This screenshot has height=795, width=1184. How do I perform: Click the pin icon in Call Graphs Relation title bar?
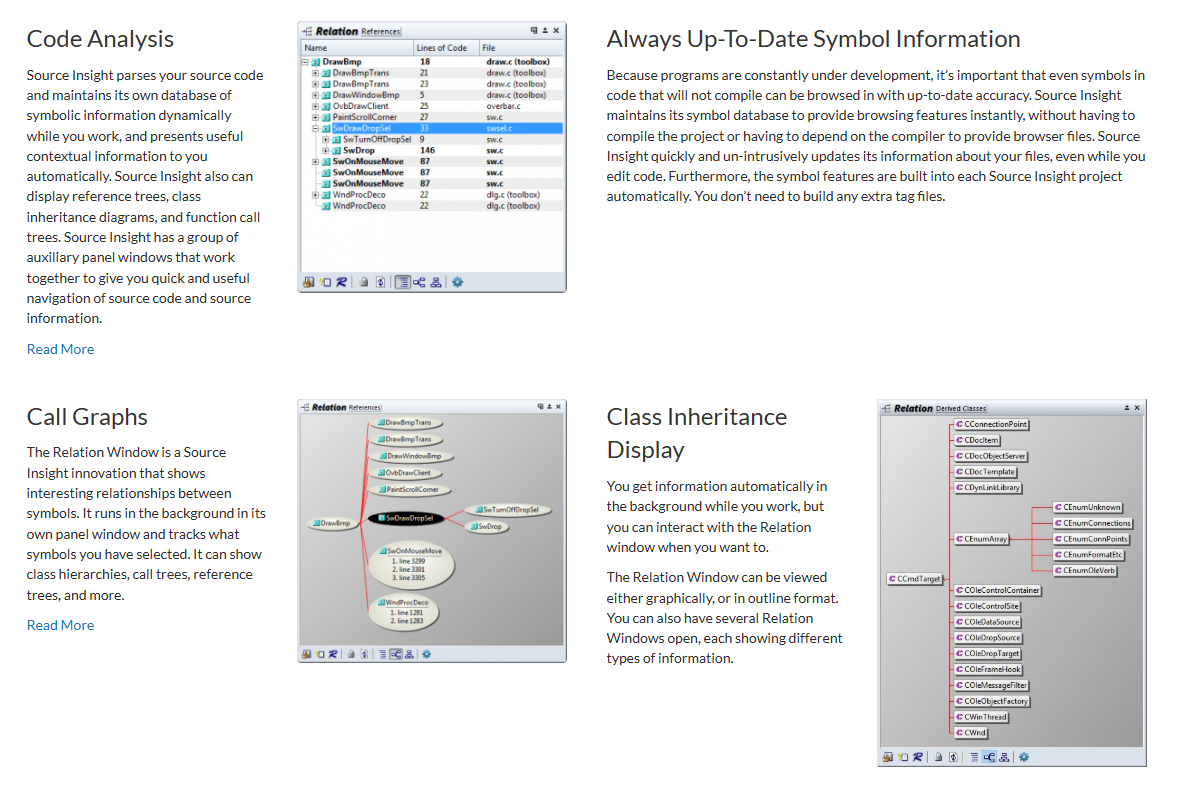click(549, 407)
